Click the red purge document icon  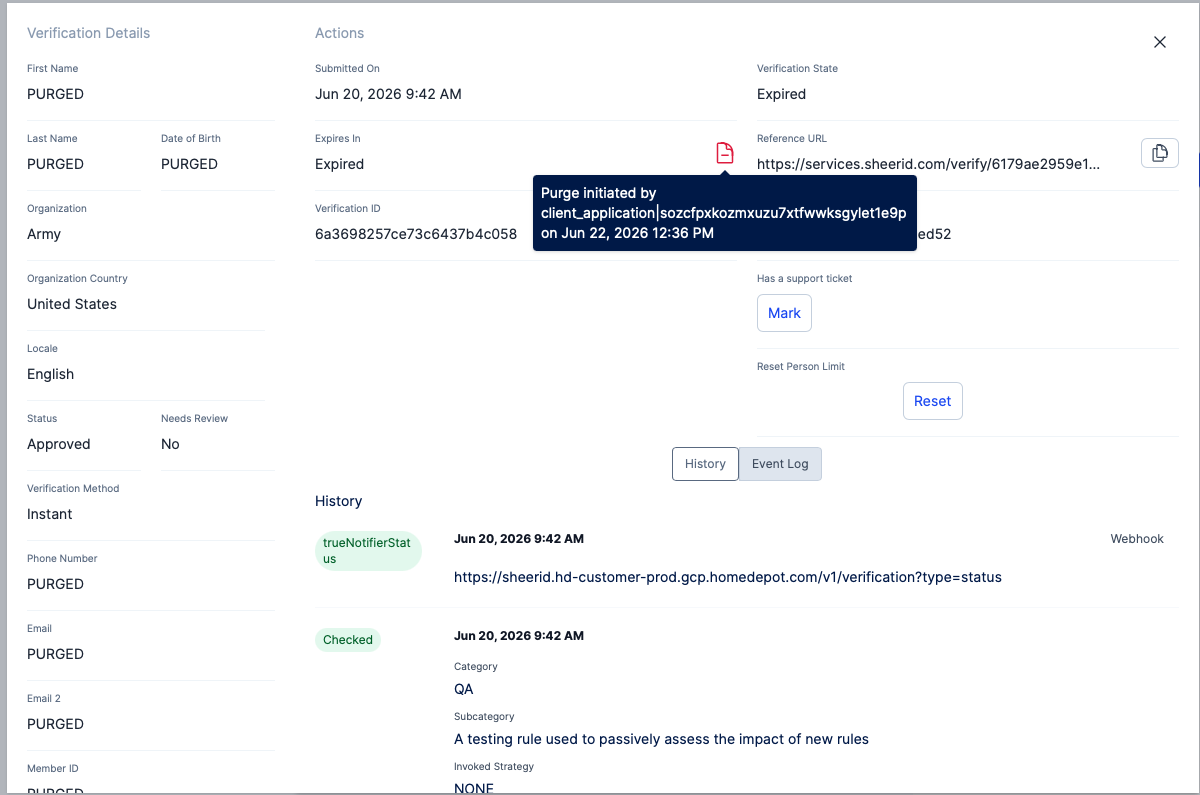coord(725,153)
